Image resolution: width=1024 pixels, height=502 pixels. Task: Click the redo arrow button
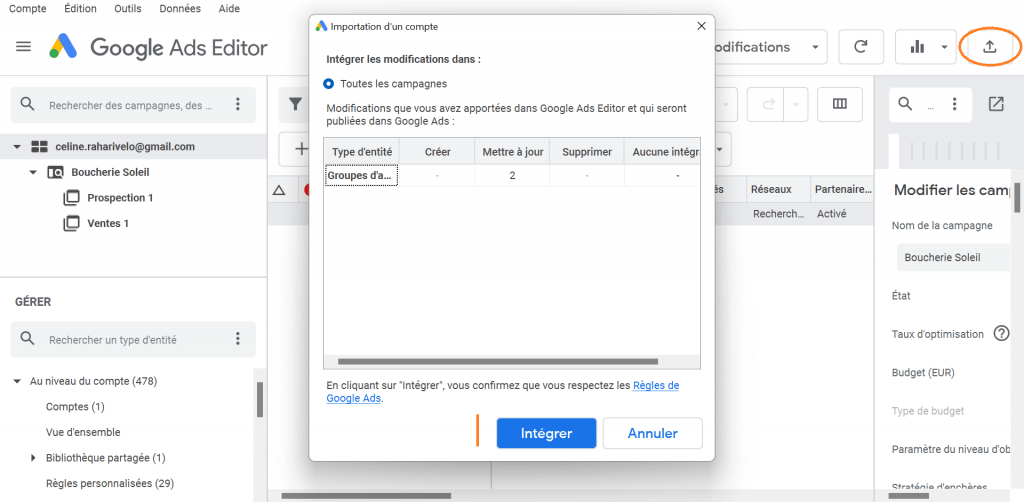(768, 104)
